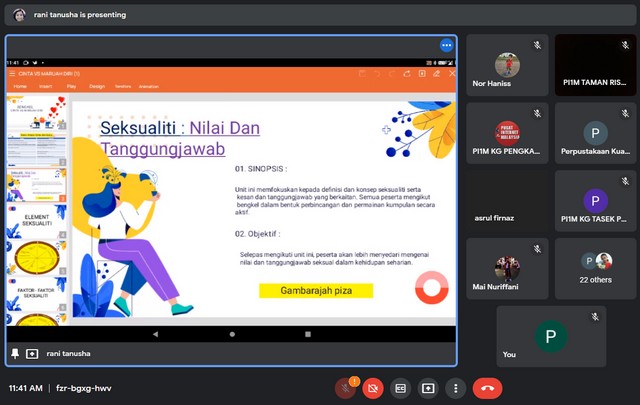This screenshot has height=405, width=640.
Task: Click the yellow Gambarajah piza button
Action: (315, 291)
